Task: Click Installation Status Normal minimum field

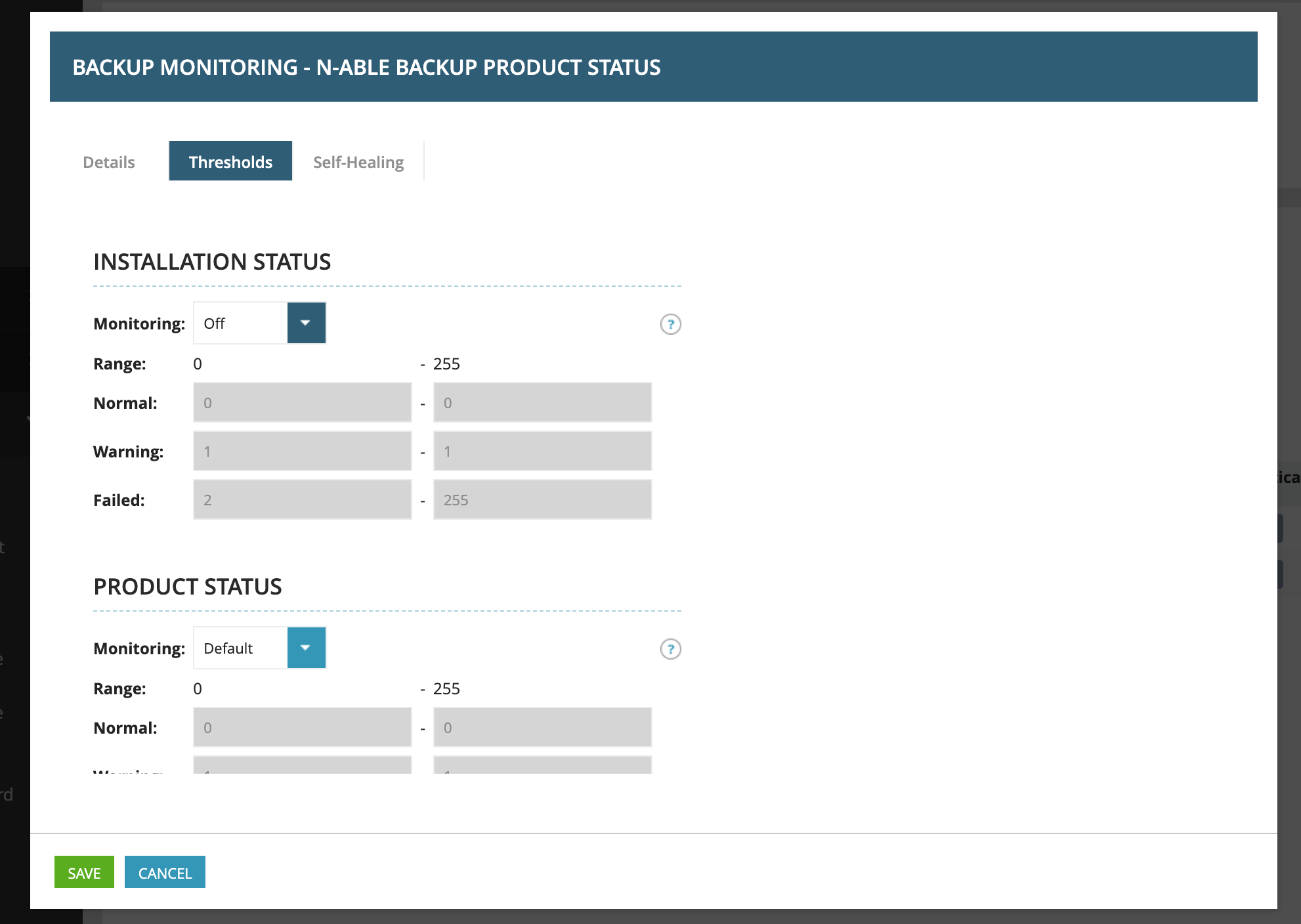Action: tap(302, 402)
